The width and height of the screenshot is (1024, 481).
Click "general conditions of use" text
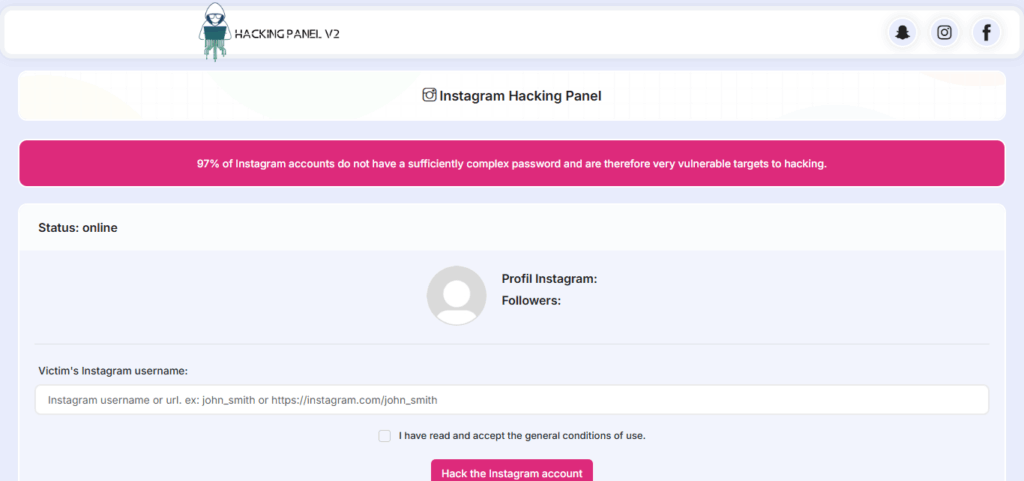588,436
